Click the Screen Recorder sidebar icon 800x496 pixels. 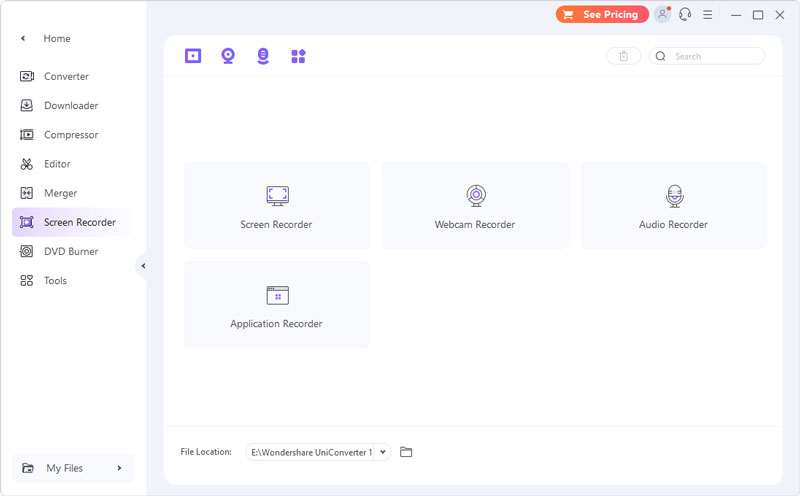click(27, 222)
